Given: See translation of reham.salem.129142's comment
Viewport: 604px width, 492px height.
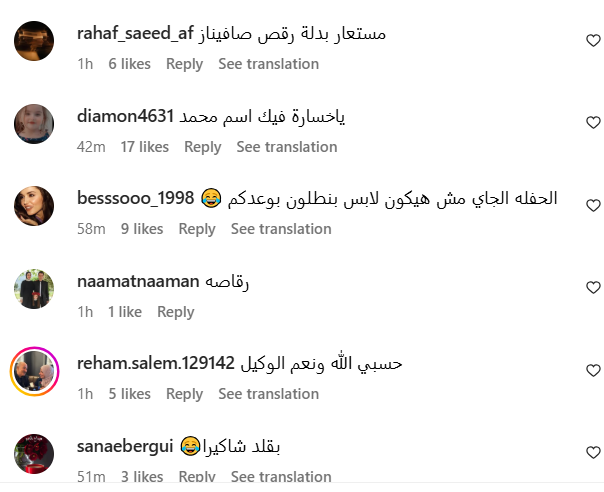Looking at the screenshot, I should (268, 394).
